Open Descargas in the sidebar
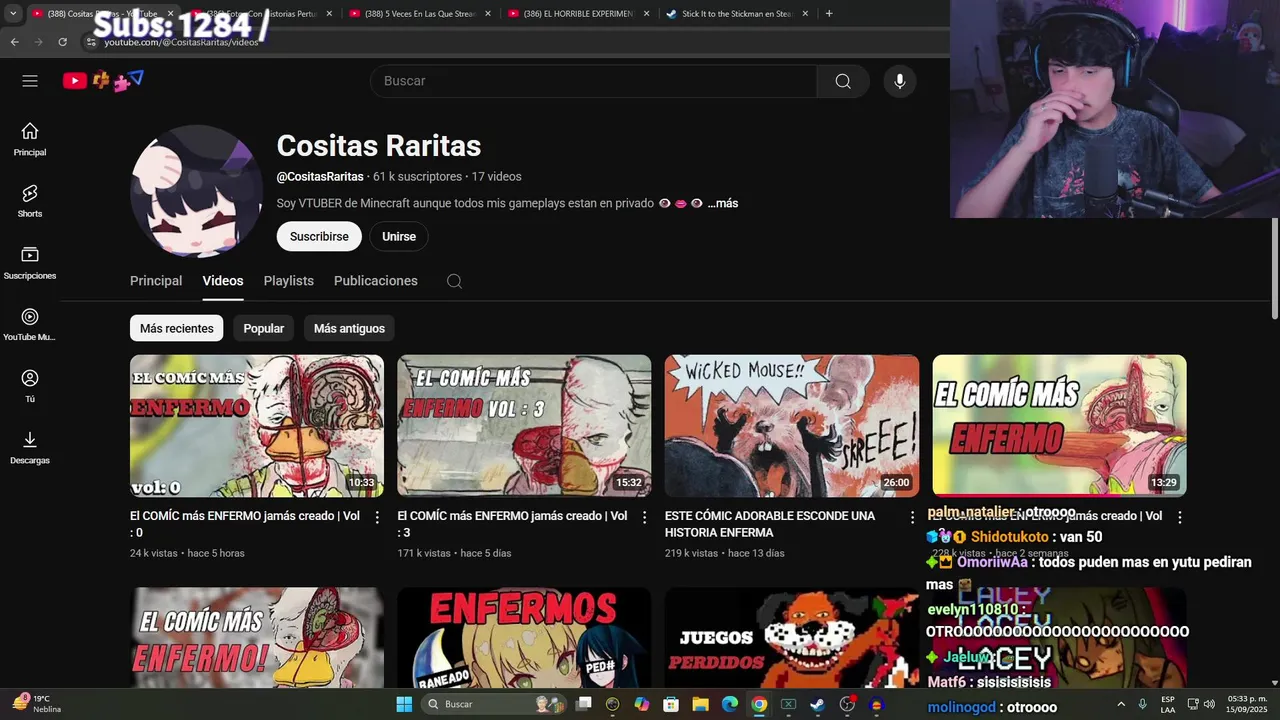This screenshot has height=720, width=1280. [x=30, y=448]
